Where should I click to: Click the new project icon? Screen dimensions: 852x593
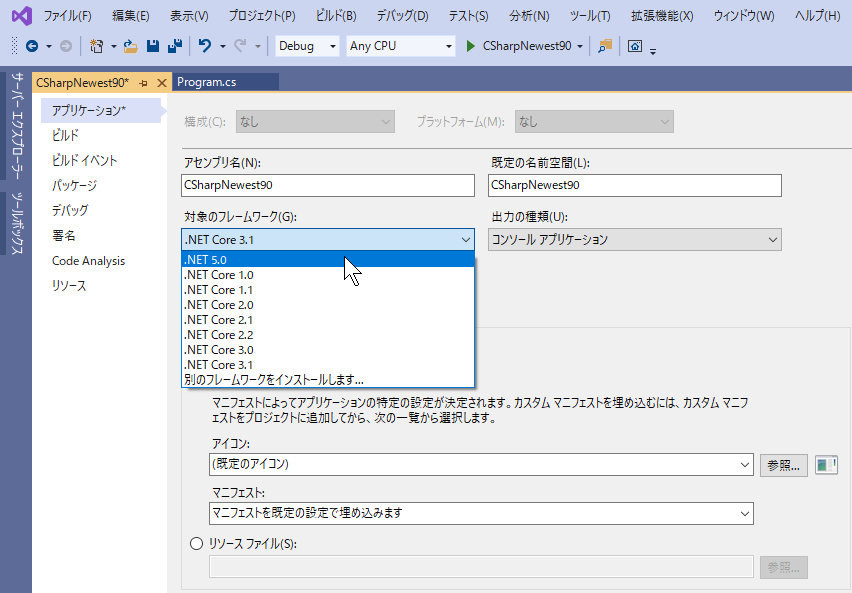[x=97, y=46]
